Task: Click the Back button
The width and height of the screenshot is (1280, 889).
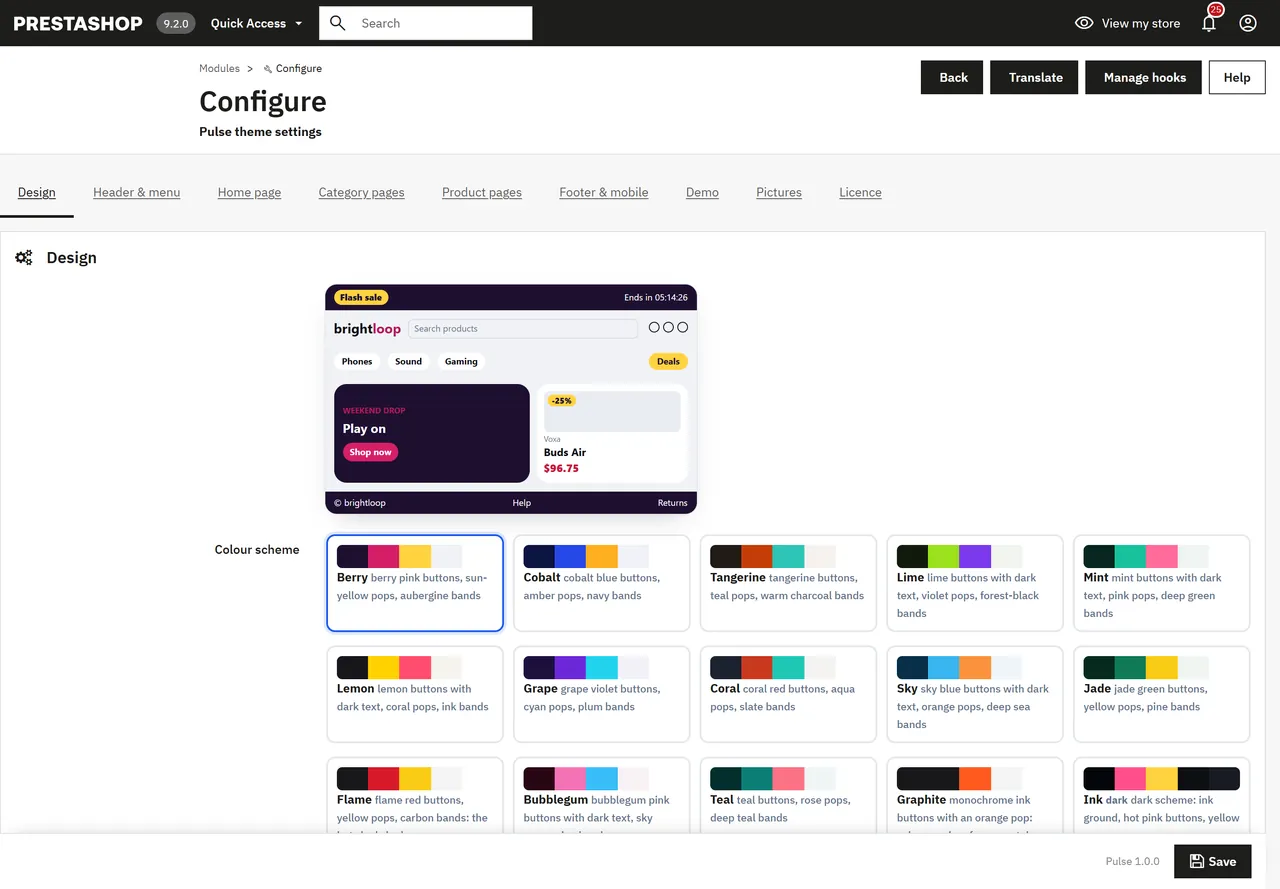Action: [953, 78]
